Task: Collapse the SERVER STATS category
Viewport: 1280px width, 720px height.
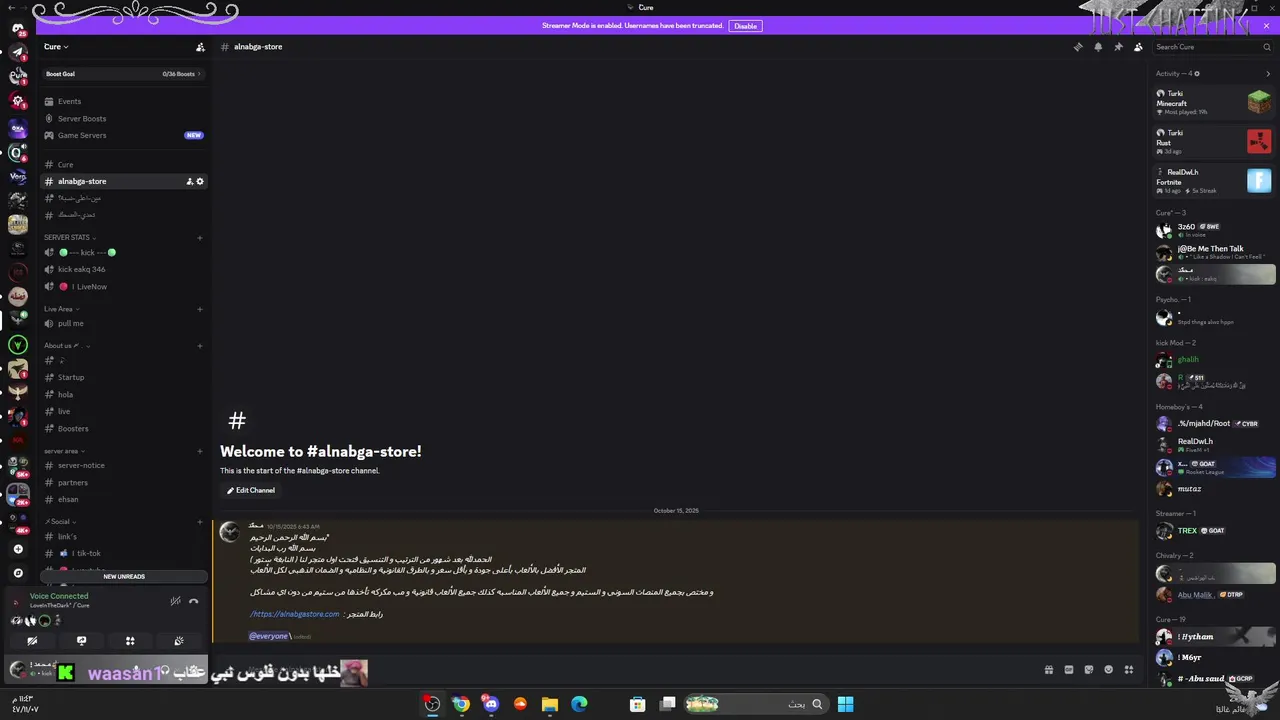Action: 68,238
